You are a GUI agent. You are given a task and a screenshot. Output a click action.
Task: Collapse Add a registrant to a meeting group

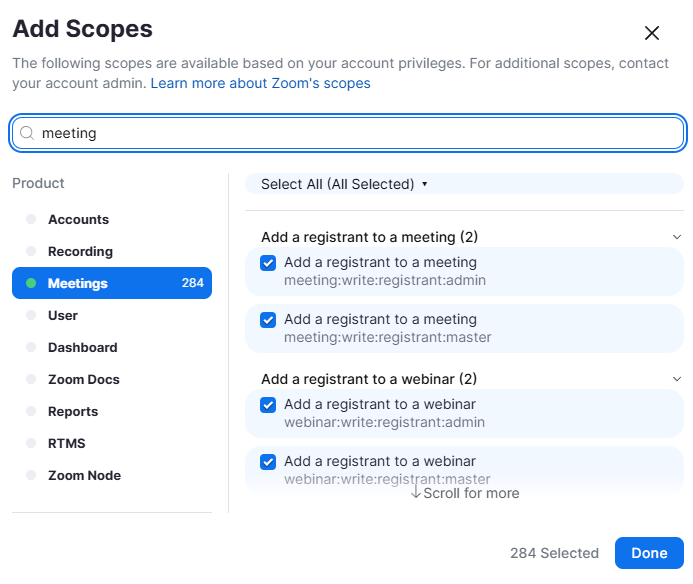pos(677,237)
